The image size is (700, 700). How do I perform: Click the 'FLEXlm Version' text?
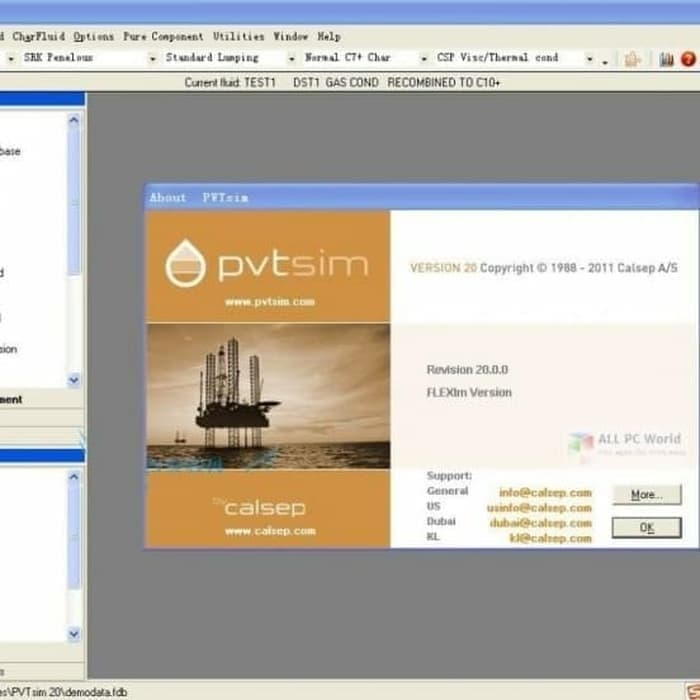[x=469, y=392]
